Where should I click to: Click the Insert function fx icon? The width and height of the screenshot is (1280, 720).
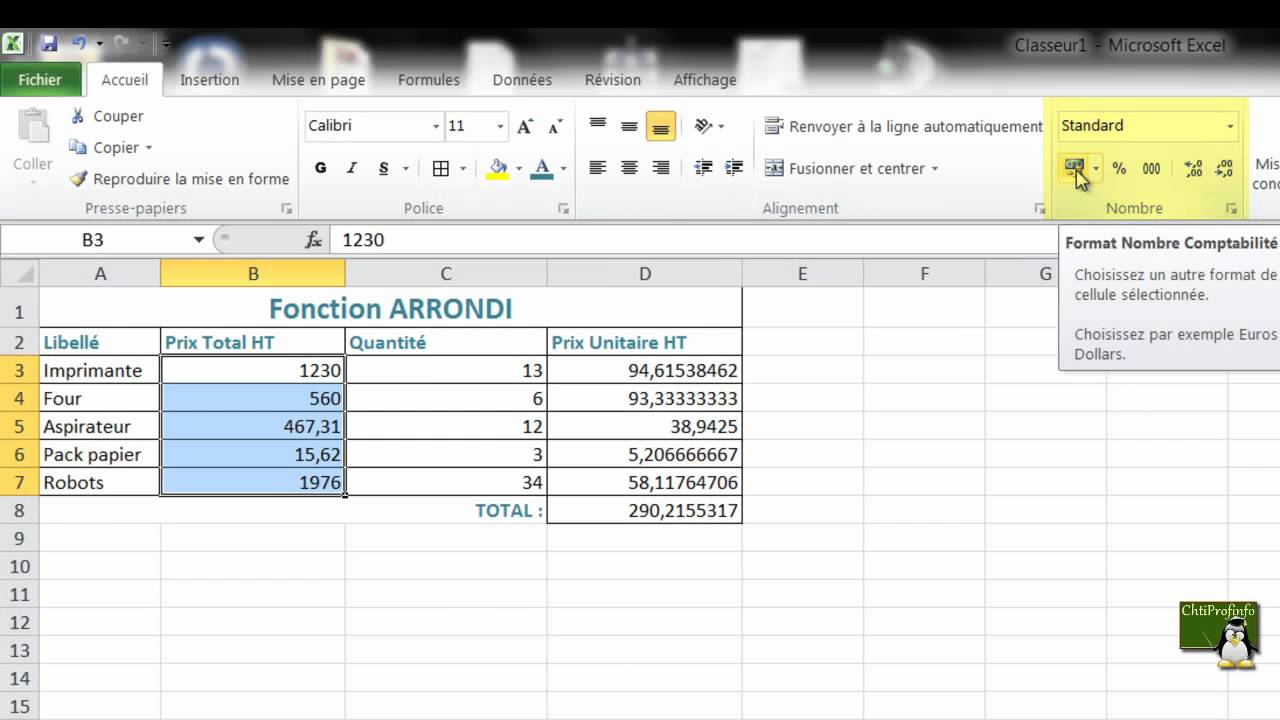click(313, 240)
